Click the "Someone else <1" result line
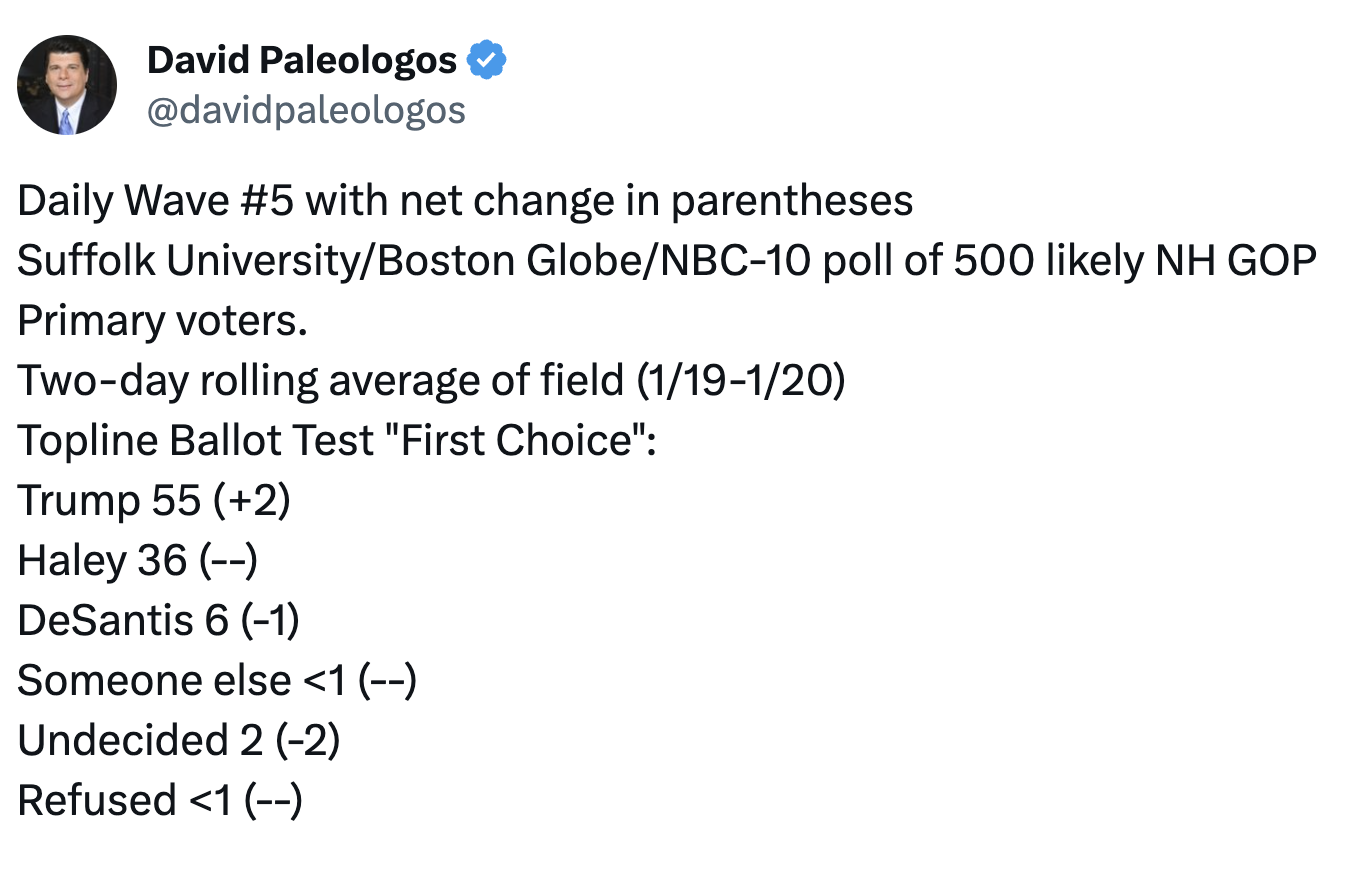Screen dimensions: 1366x870 click(x=216, y=681)
